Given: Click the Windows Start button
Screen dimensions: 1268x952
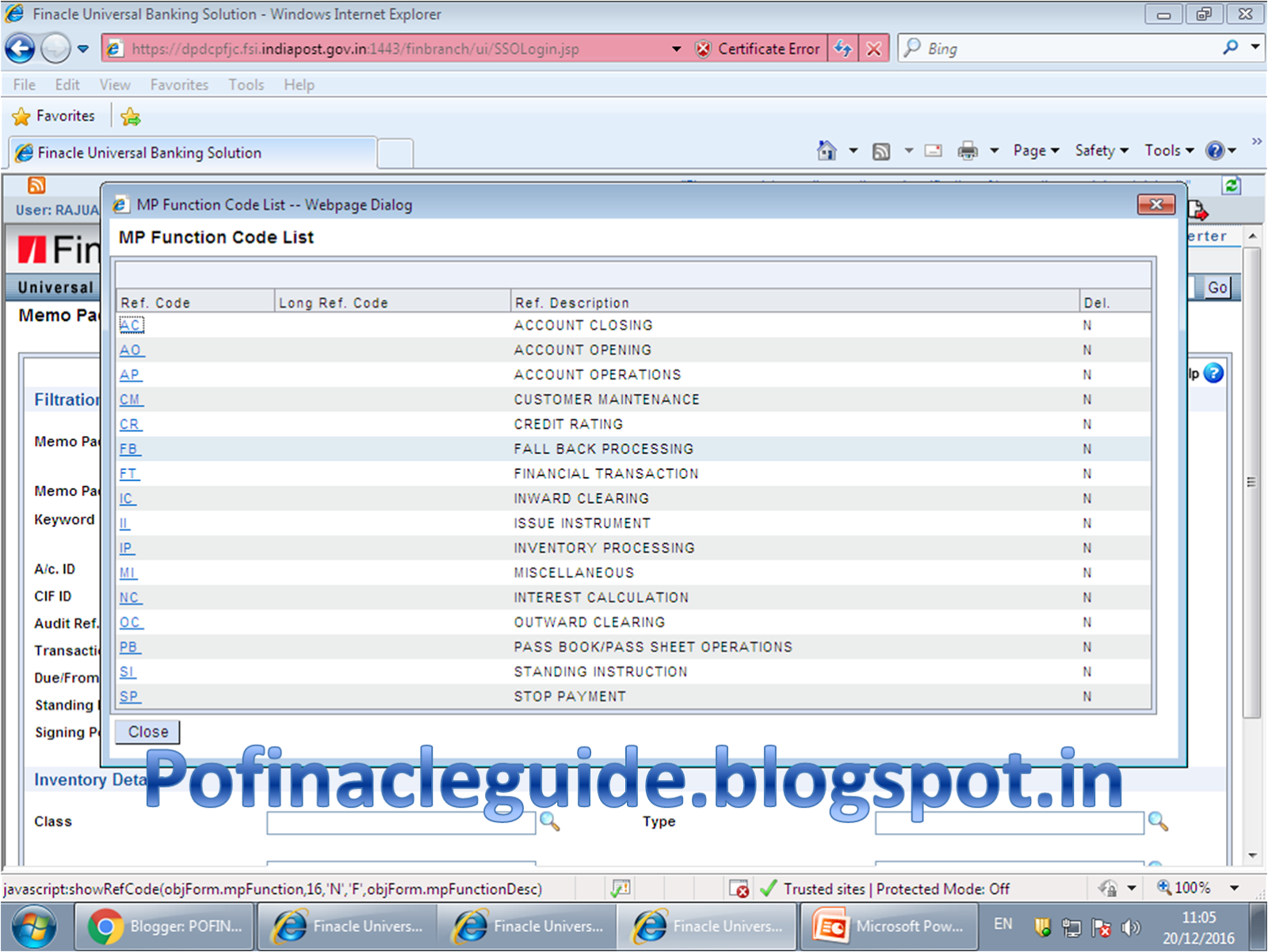Looking at the screenshot, I should 32,926.
